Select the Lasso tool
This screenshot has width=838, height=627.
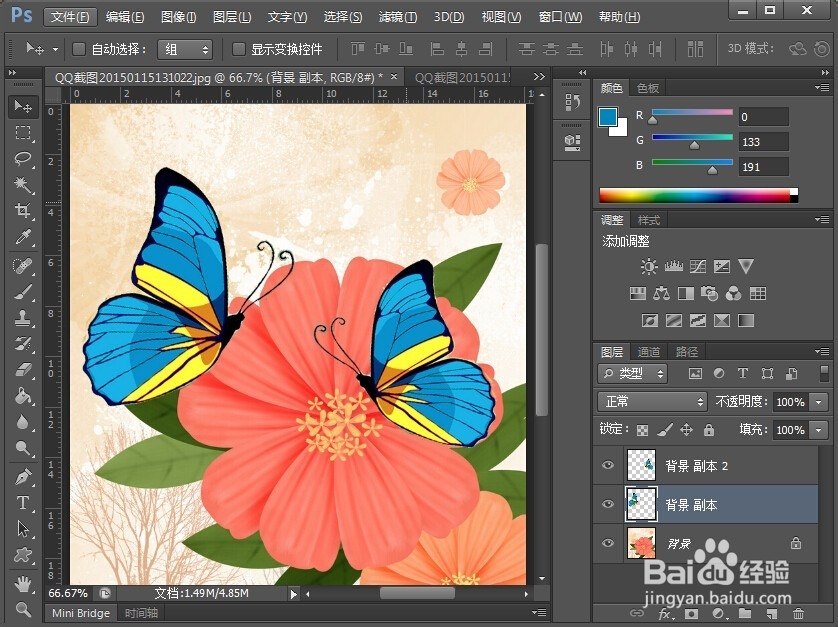click(23, 160)
